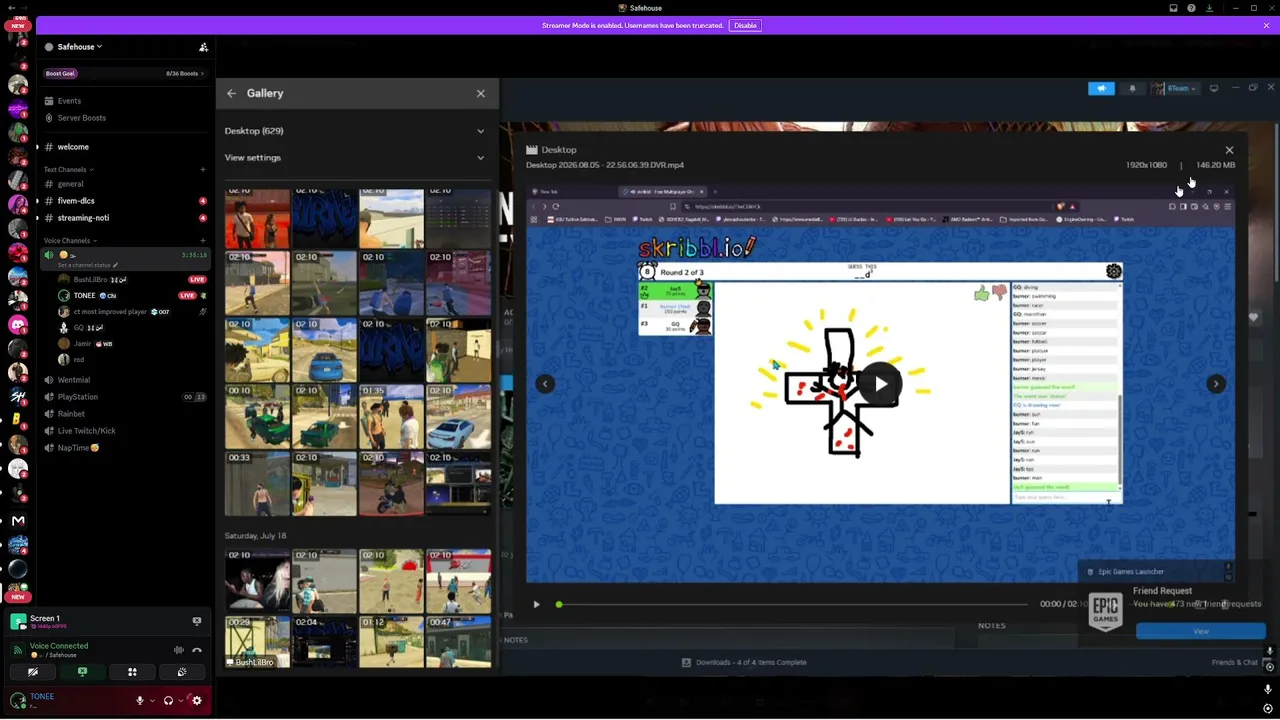Click the plus icon next to Voice Channels

203,241
